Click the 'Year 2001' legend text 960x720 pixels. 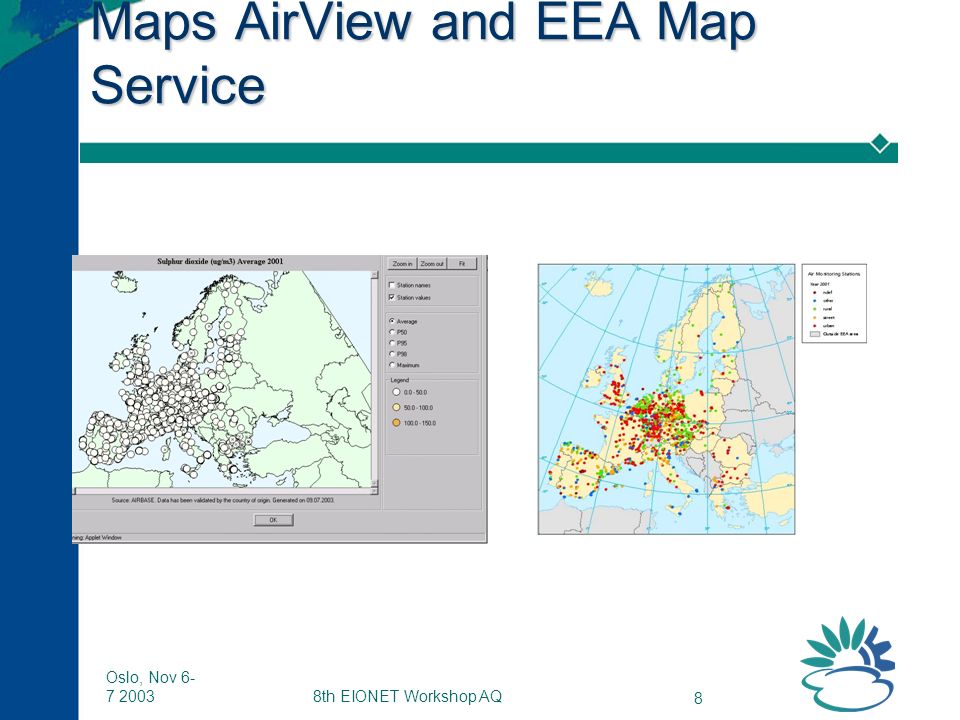click(820, 284)
